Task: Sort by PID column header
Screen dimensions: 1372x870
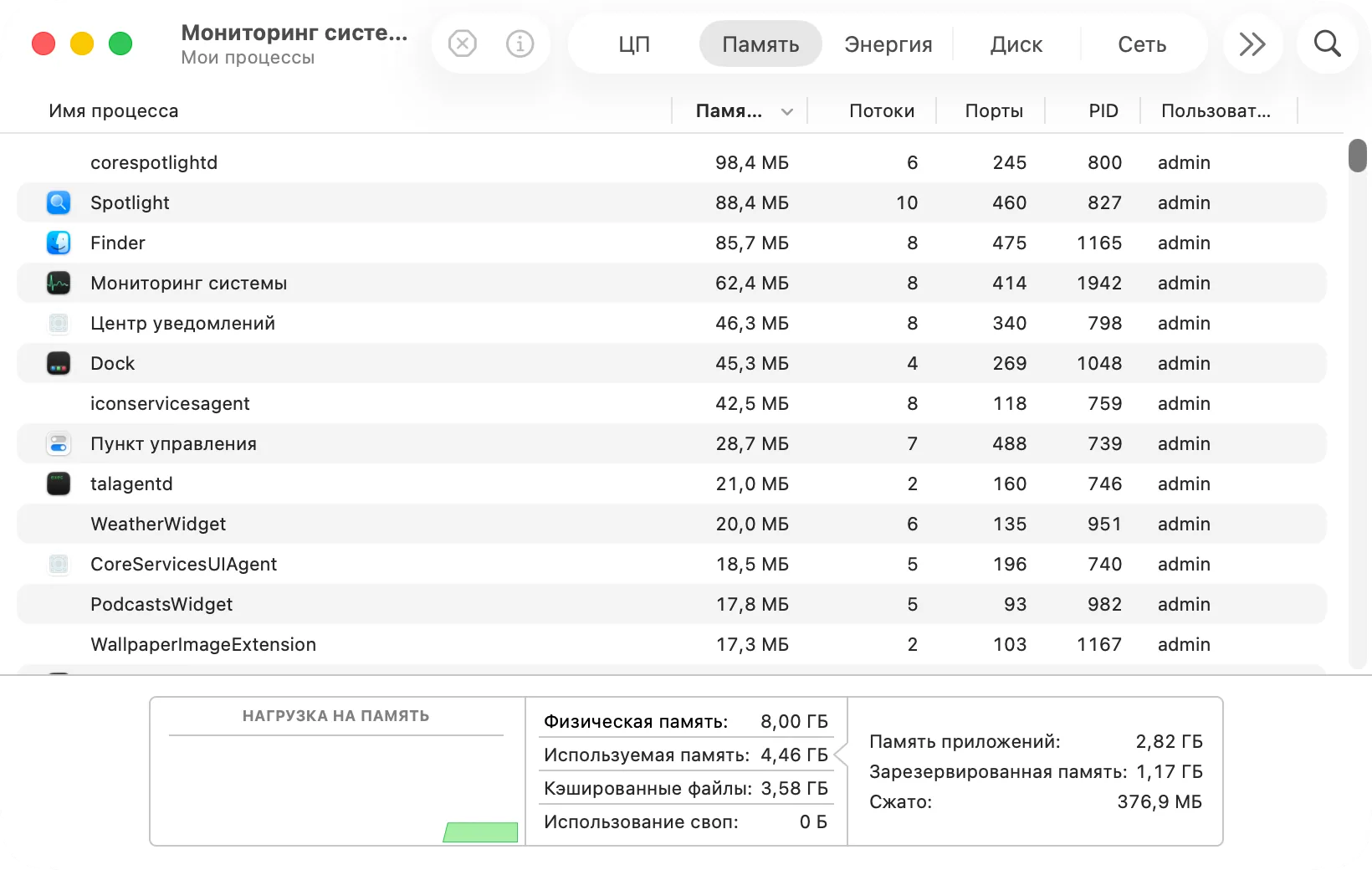Action: (x=1103, y=111)
